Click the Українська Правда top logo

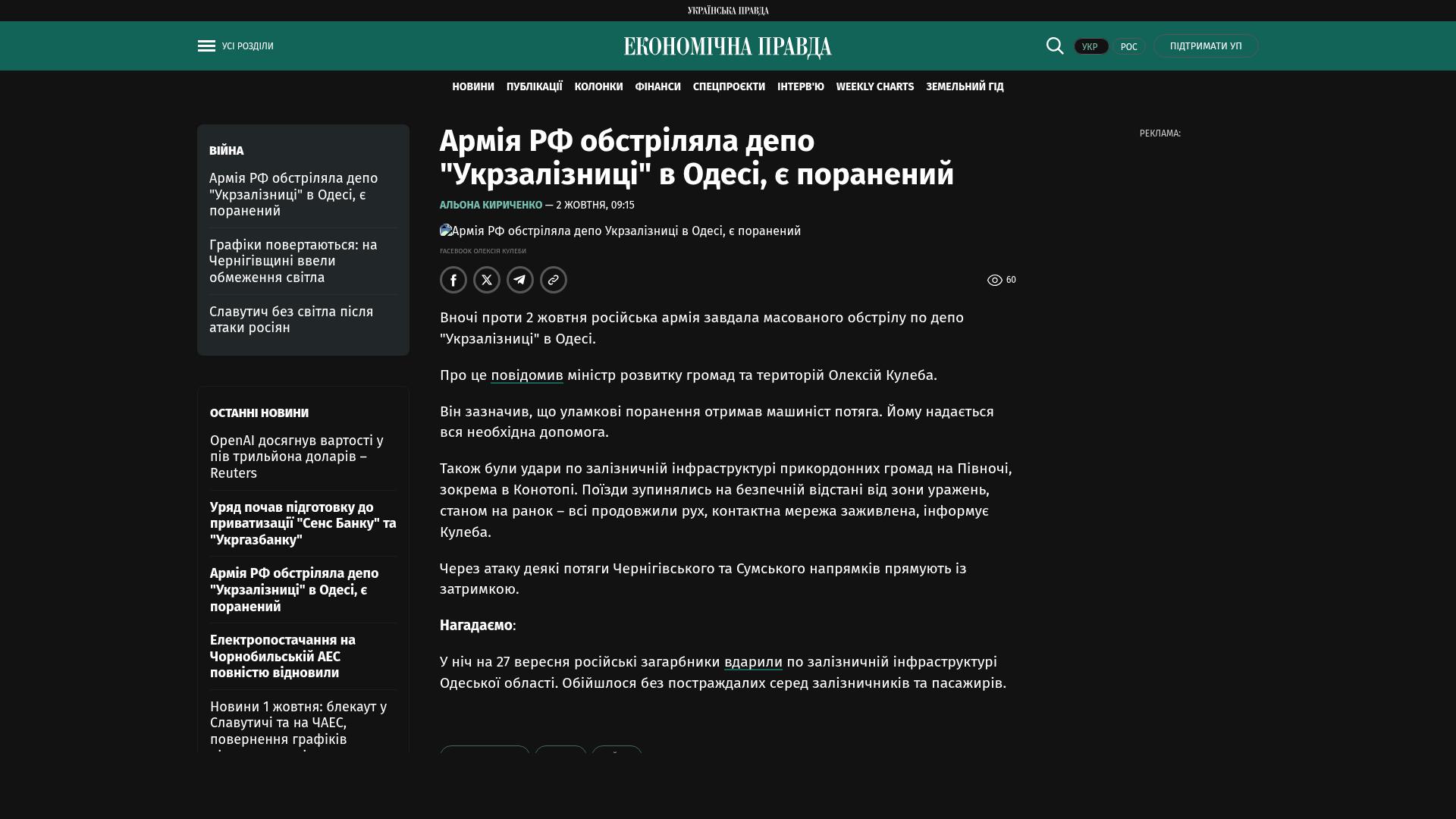click(x=728, y=11)
